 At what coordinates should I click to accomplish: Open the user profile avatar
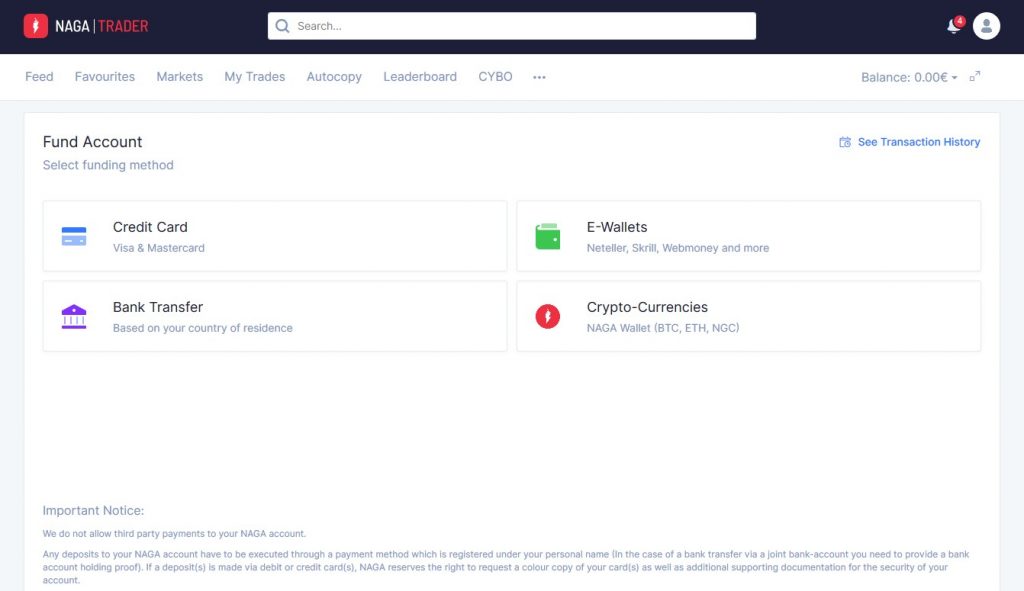(986, 26)
